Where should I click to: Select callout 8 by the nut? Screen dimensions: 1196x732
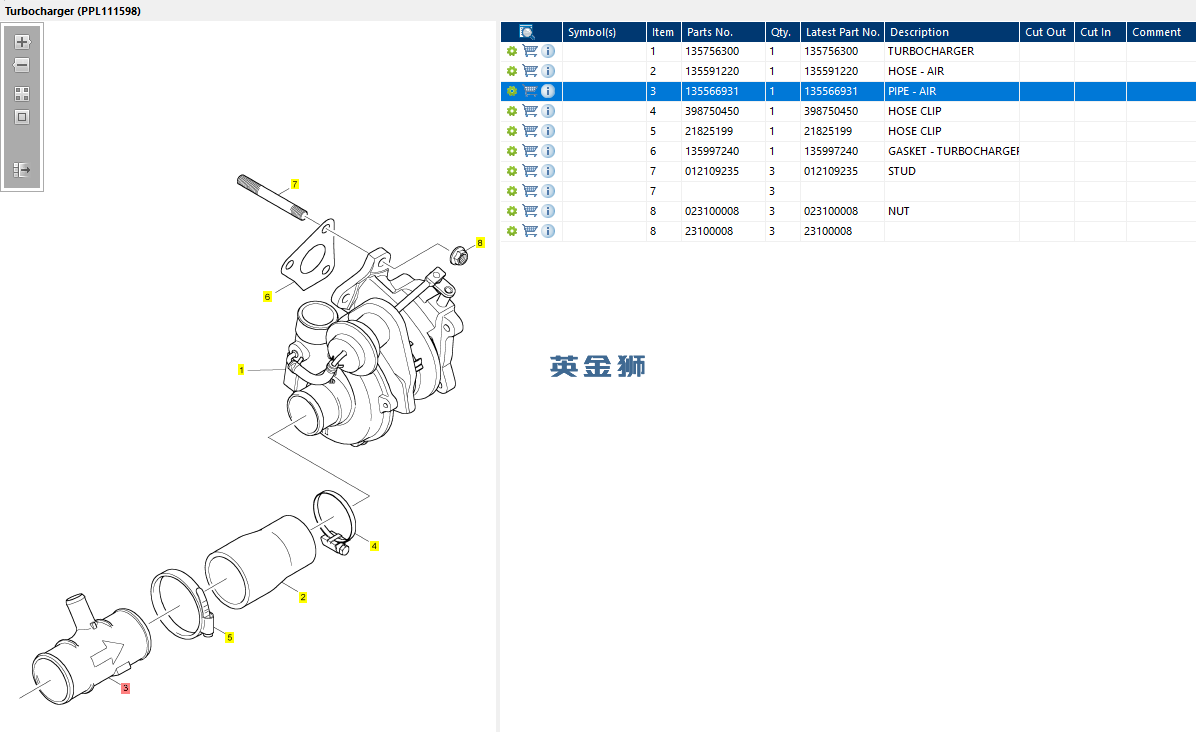point(480,243)
